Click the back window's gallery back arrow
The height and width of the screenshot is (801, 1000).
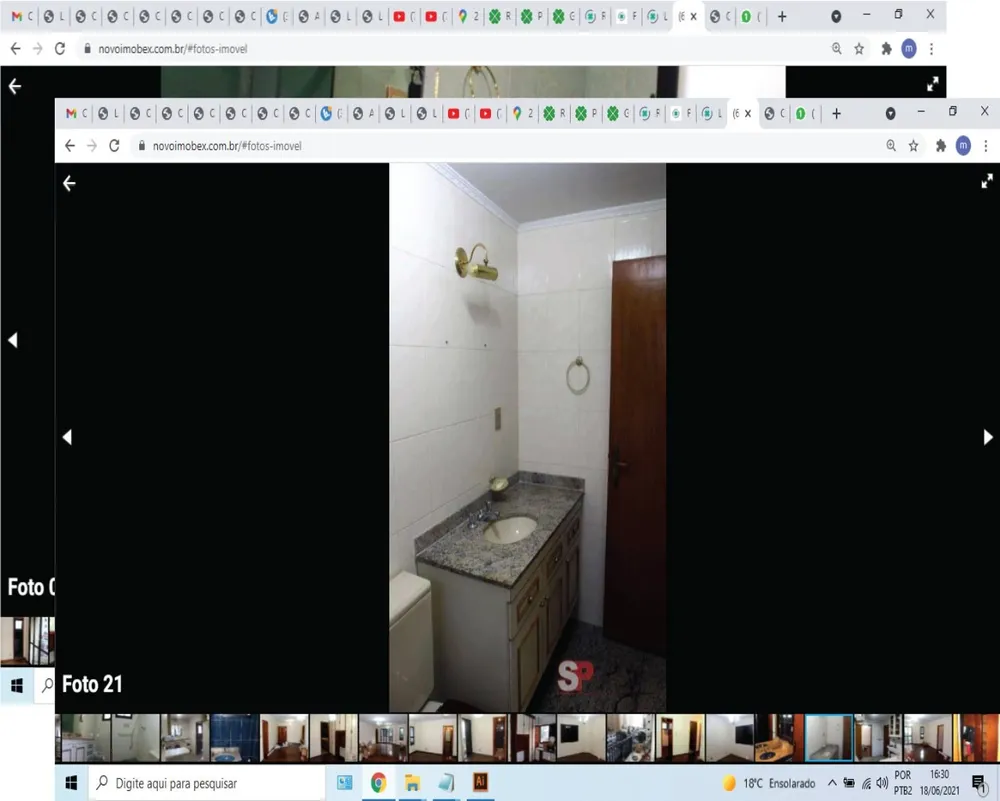[x=15, y=86]
